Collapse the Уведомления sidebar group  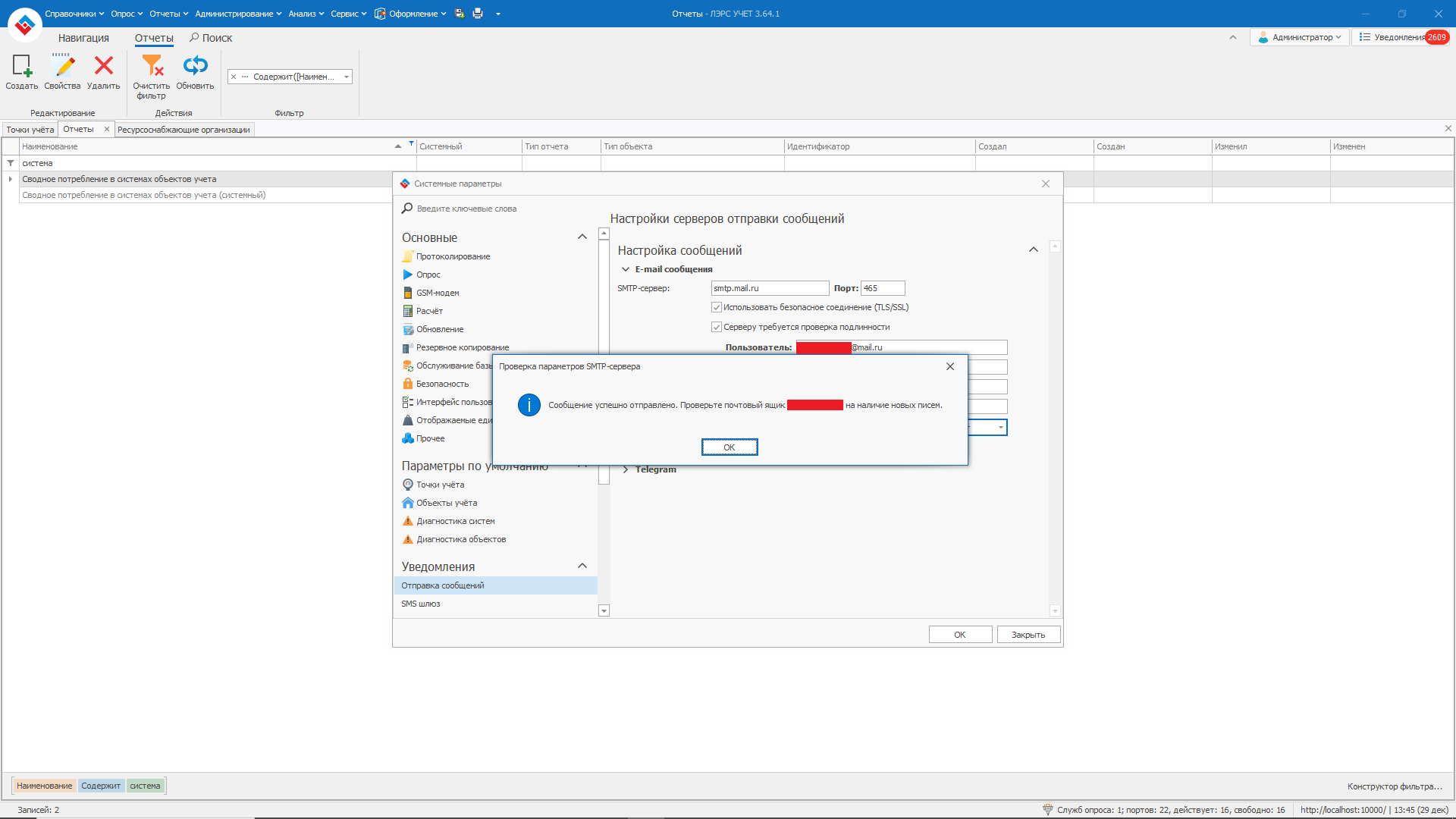click(582, 566)
